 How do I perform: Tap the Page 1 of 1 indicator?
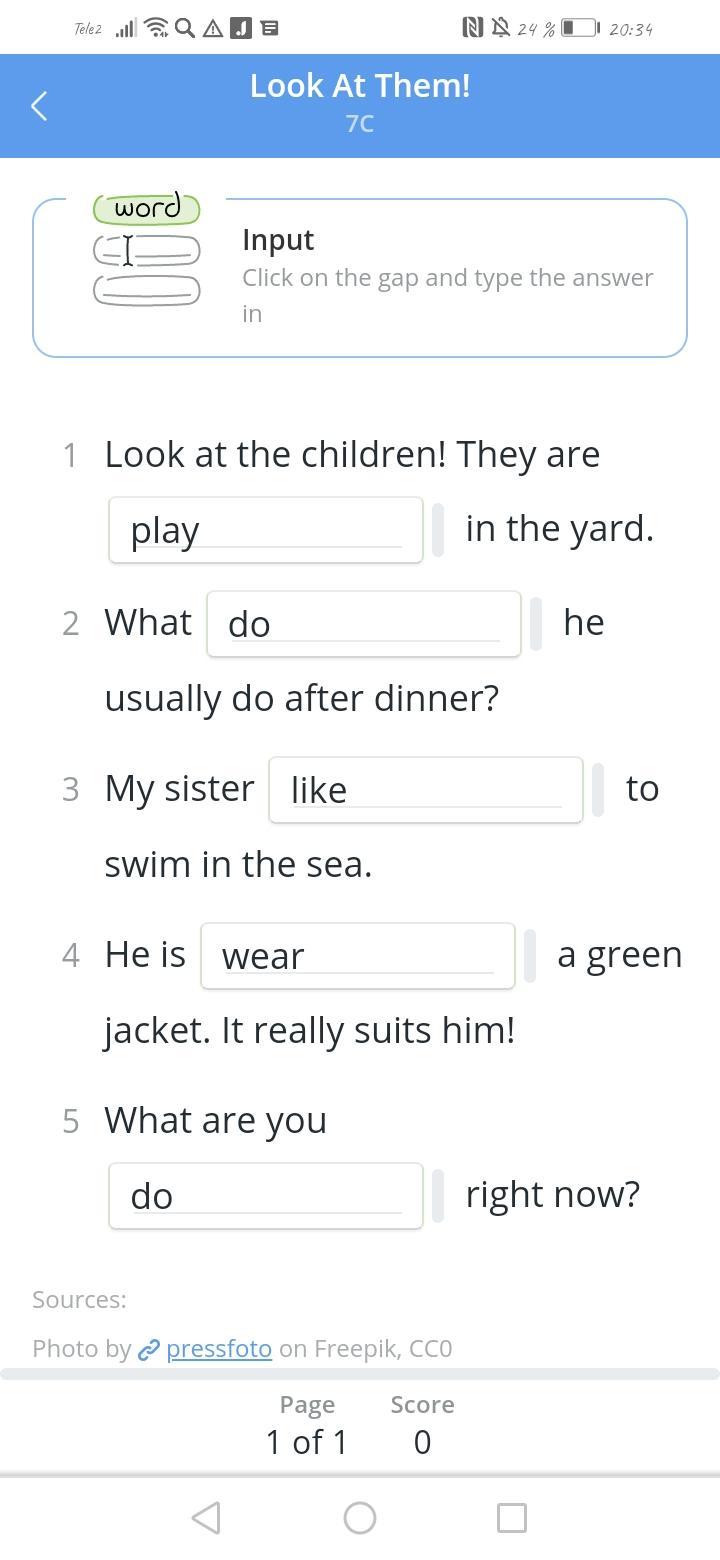coord(307,1424)
